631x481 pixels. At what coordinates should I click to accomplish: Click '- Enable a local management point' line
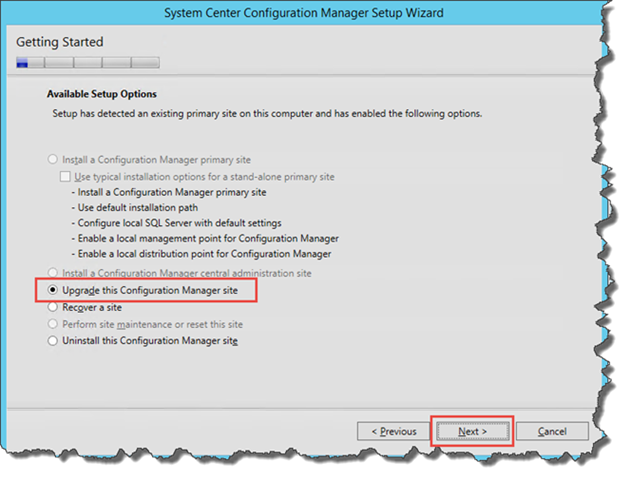(x=205, y=239)
